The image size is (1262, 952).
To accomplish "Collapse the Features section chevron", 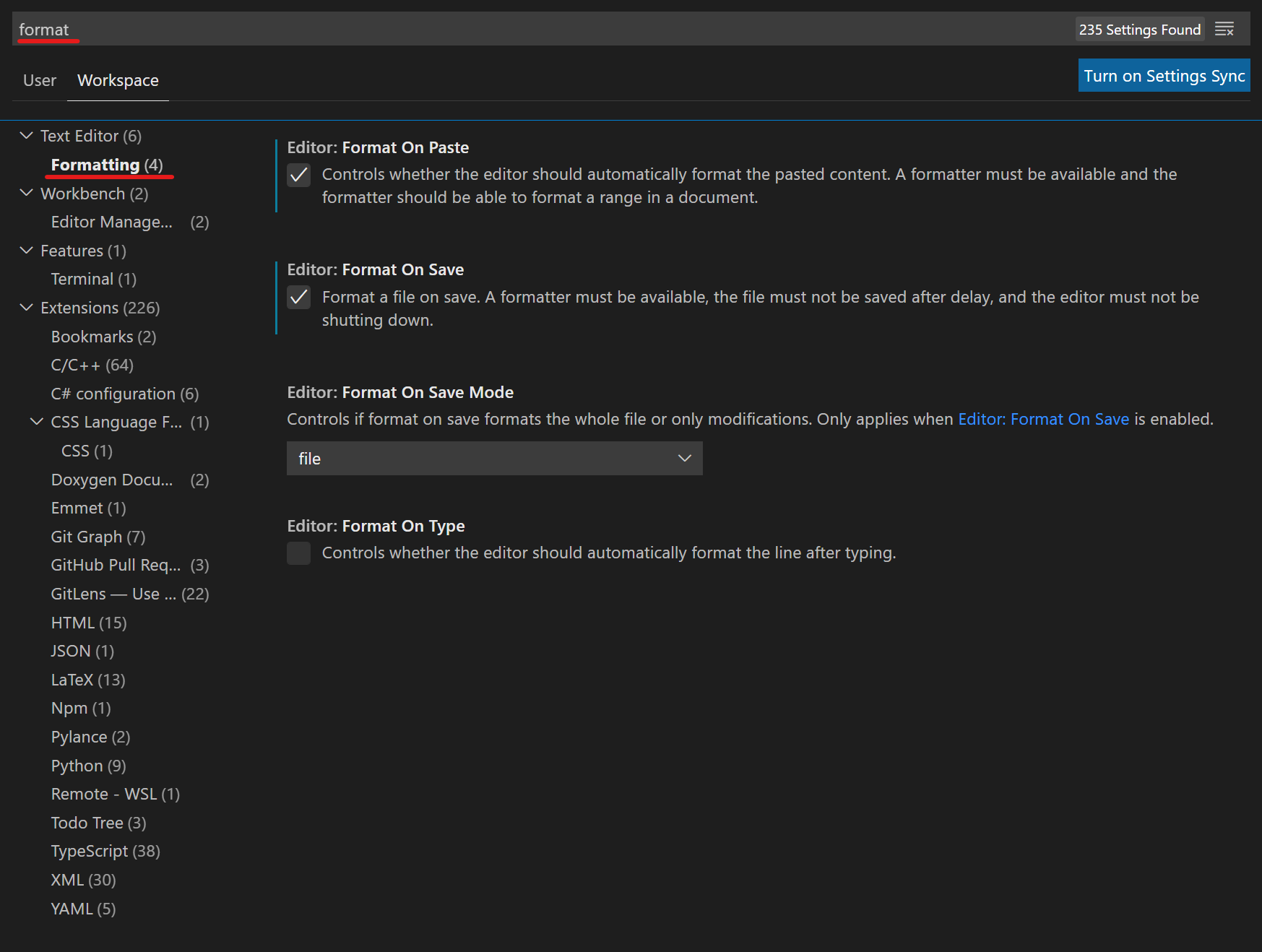I will (27, 251).
